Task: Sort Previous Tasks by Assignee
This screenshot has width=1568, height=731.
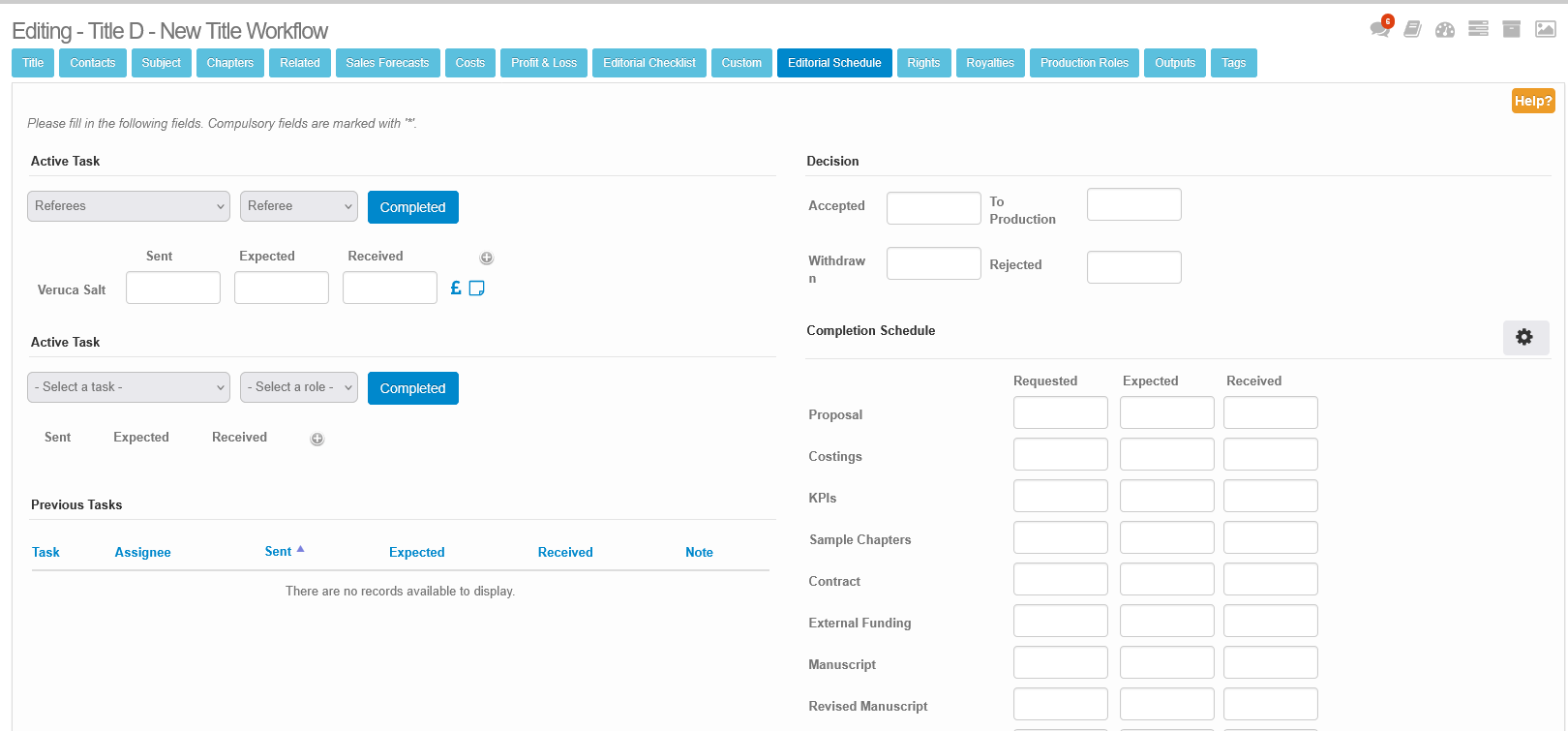Action: (143, 552)
